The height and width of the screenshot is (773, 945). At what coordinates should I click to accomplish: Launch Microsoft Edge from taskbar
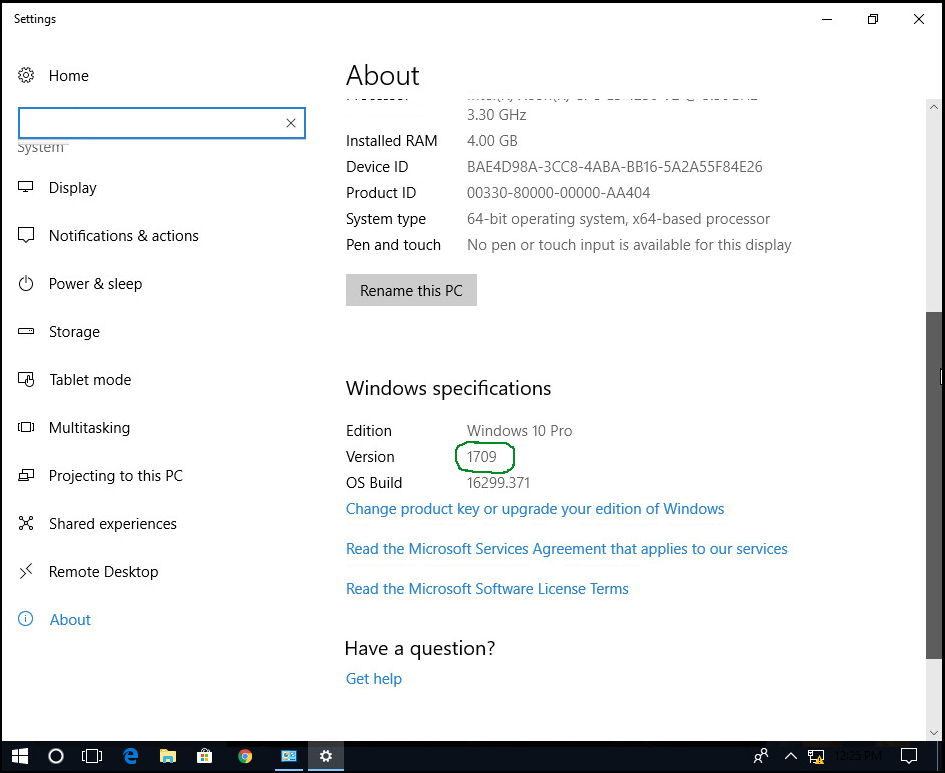(131, 756)
